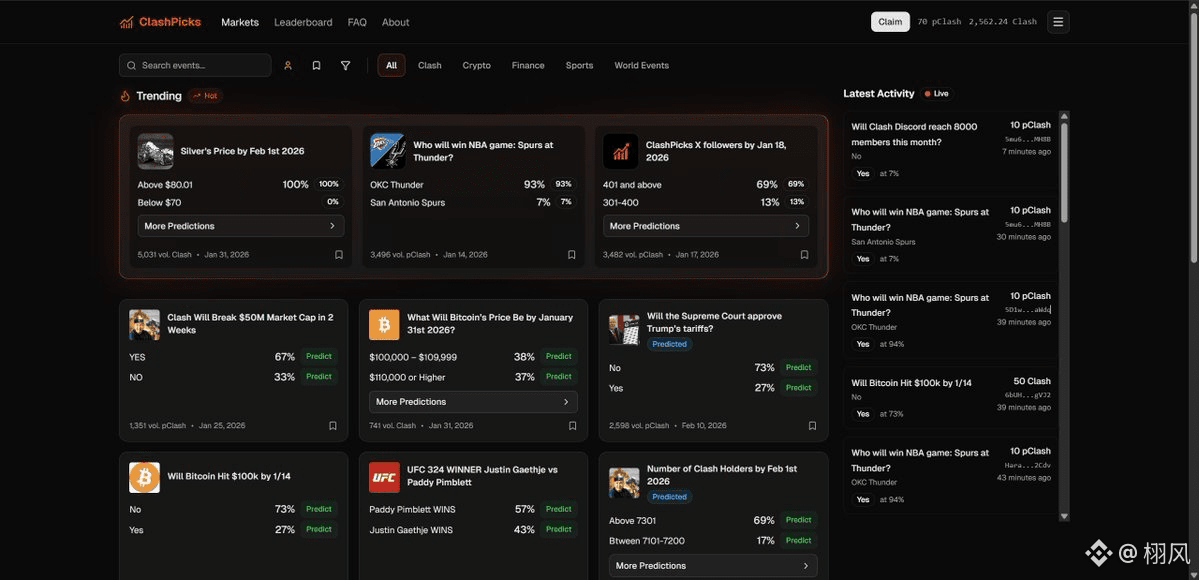This screenshot has width=1199, height=580.
Task: Click the Latest Activity scroll up arrow
Action: pos(1064,116)
